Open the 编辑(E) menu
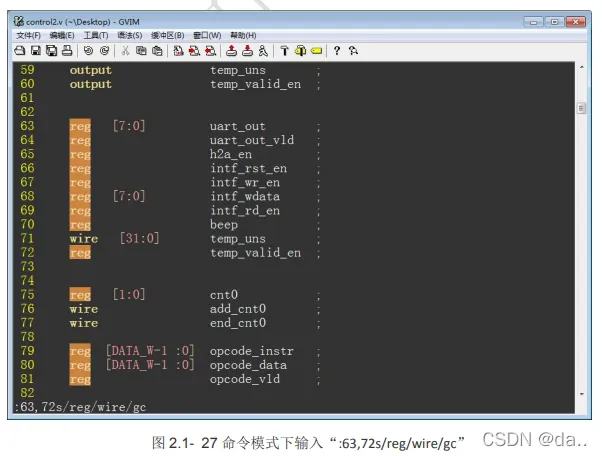 click(62, 35)
